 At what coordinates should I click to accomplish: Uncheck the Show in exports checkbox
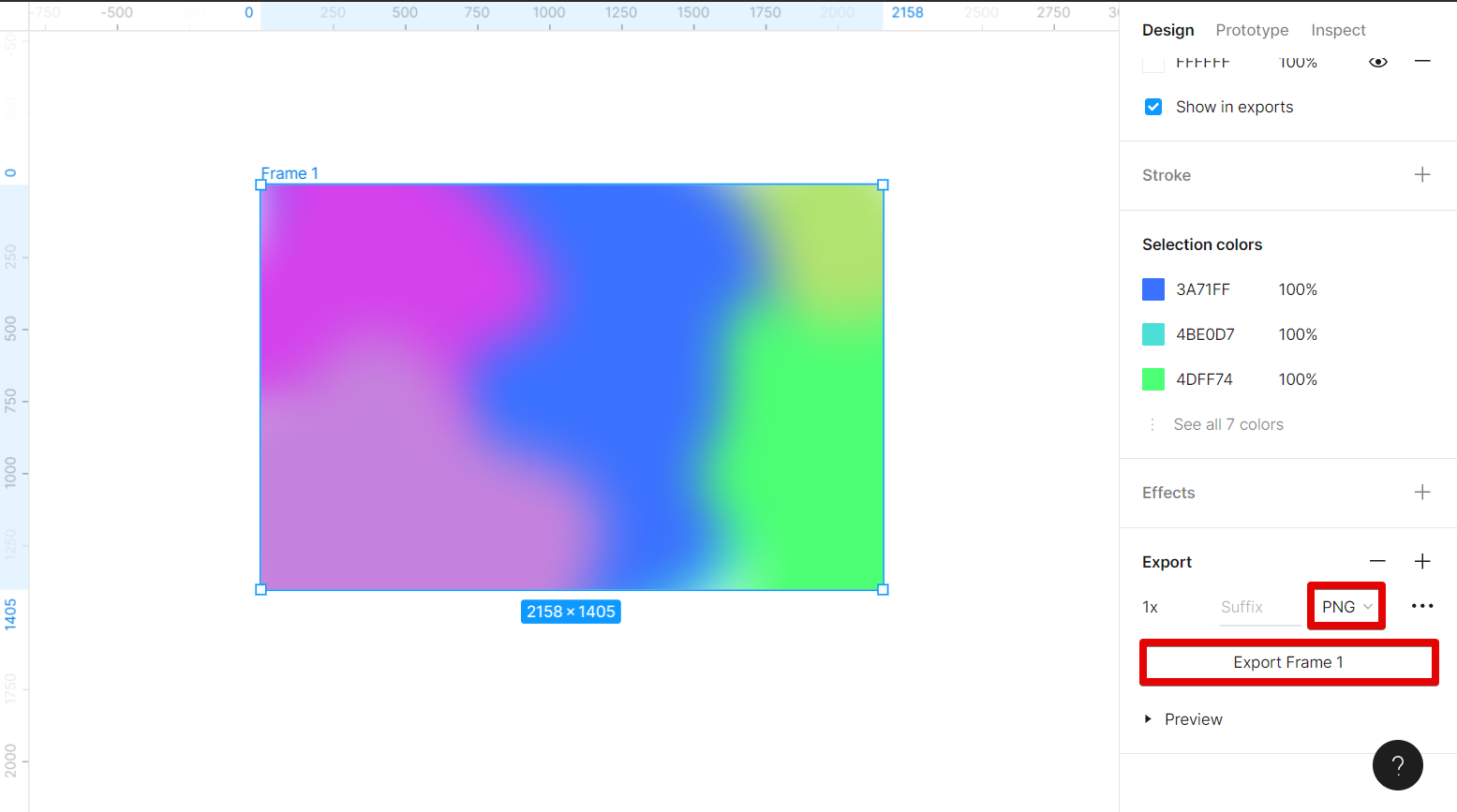pos(1153,108)
